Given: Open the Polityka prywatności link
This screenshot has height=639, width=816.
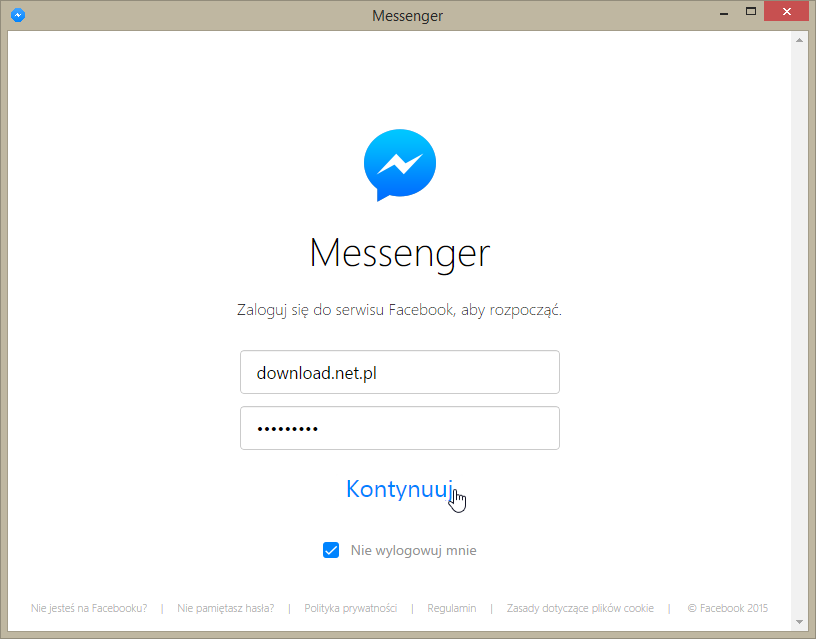Looking at the screenshot, I should 350,608.
